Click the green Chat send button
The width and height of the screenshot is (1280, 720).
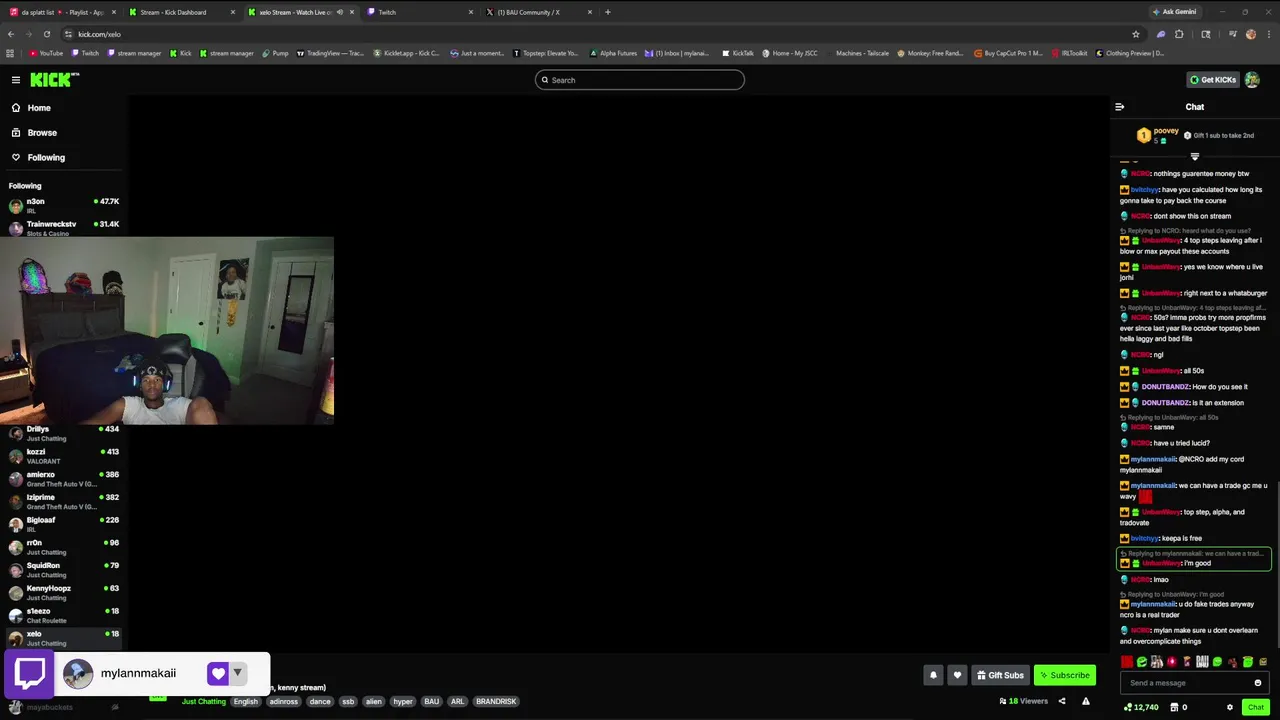point(1256,707)
